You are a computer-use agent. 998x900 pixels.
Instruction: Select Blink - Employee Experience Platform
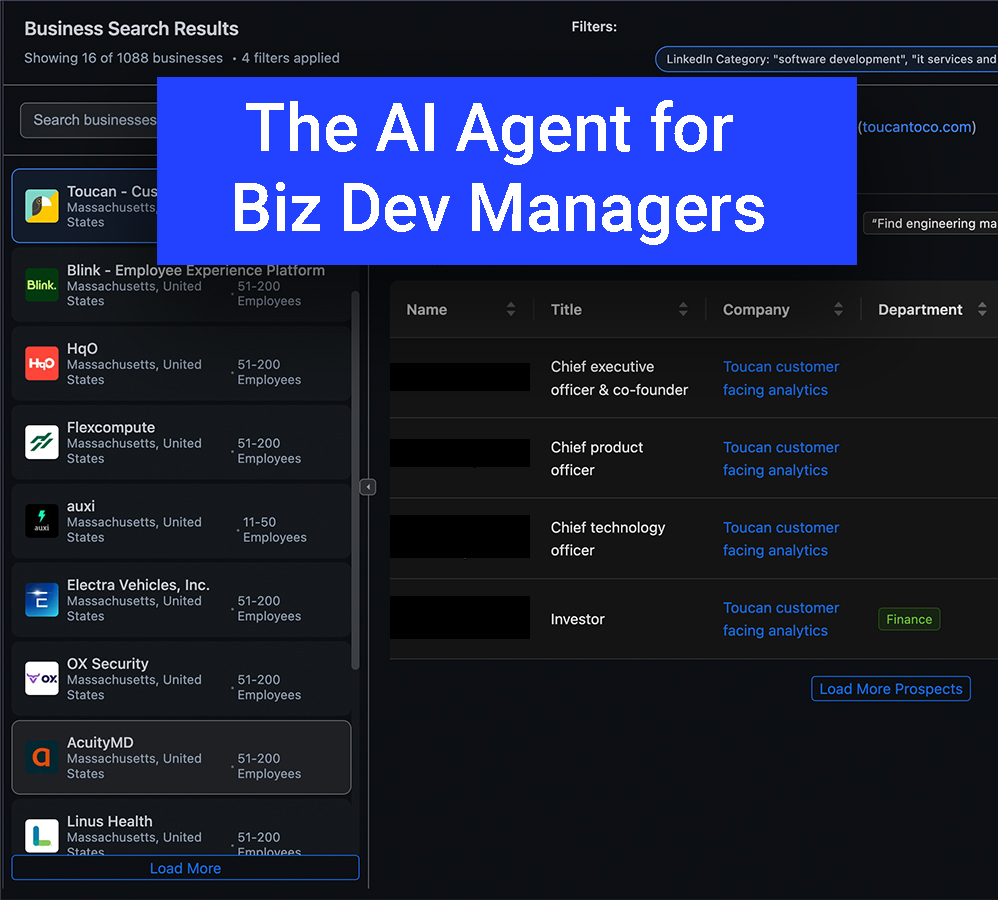(196, 270)
